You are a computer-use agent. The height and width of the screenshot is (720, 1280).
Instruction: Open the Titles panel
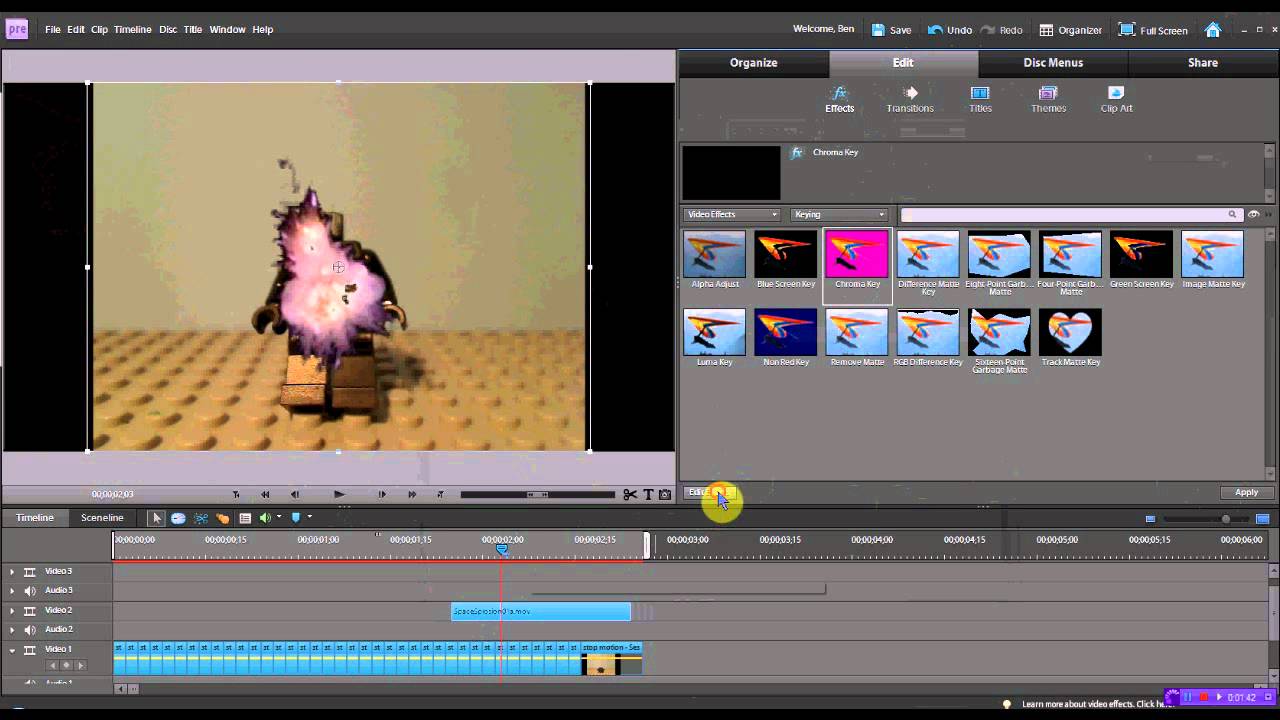click(x=980, y=99)
